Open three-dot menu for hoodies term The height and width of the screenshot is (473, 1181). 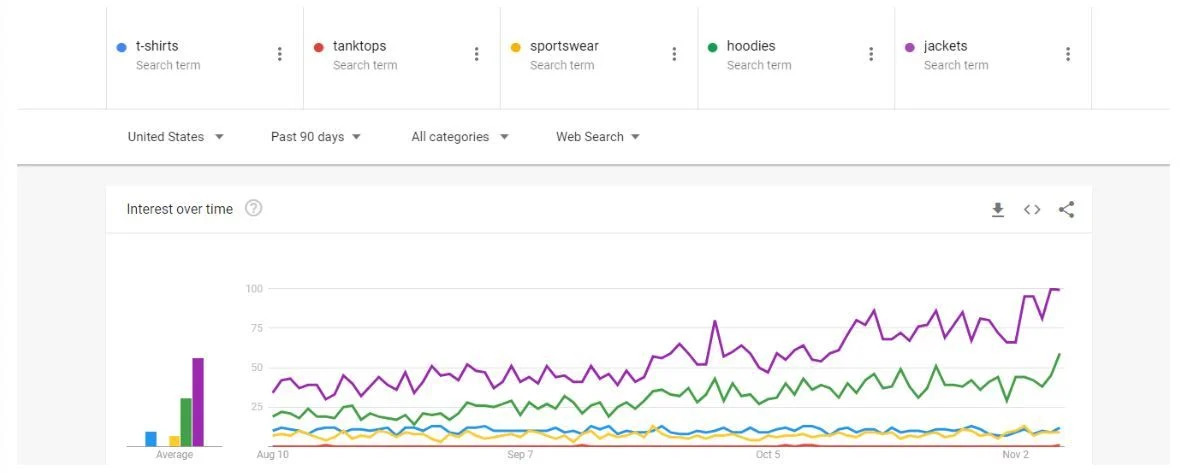pyautogui.click(x=871, y=54)
